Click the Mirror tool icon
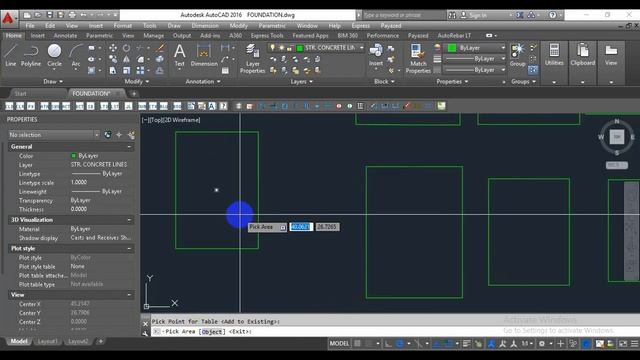 coord(127,59)
